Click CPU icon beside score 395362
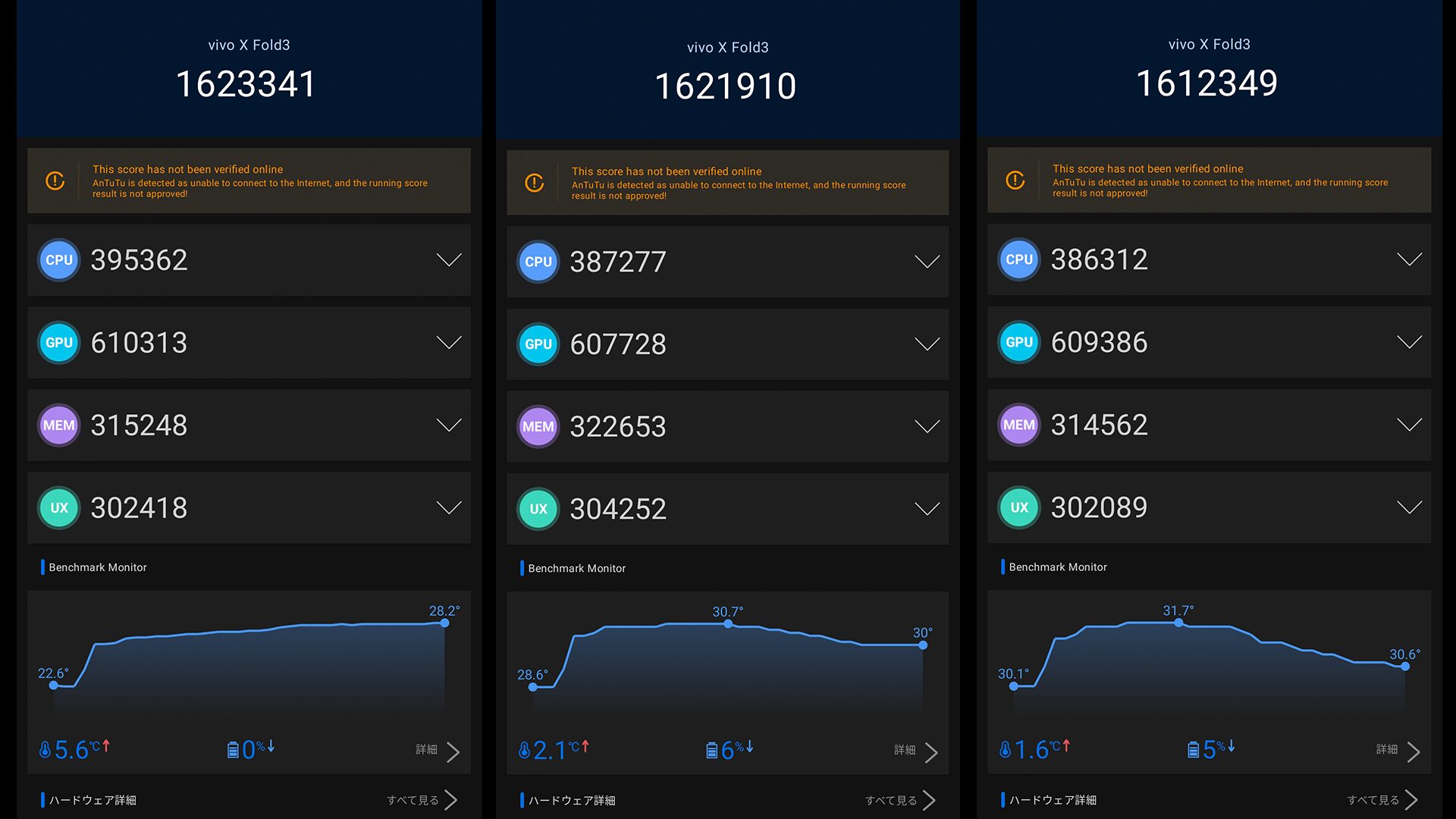The width and height of the screenshot is (1456, 819). click(x=59, y=260)
